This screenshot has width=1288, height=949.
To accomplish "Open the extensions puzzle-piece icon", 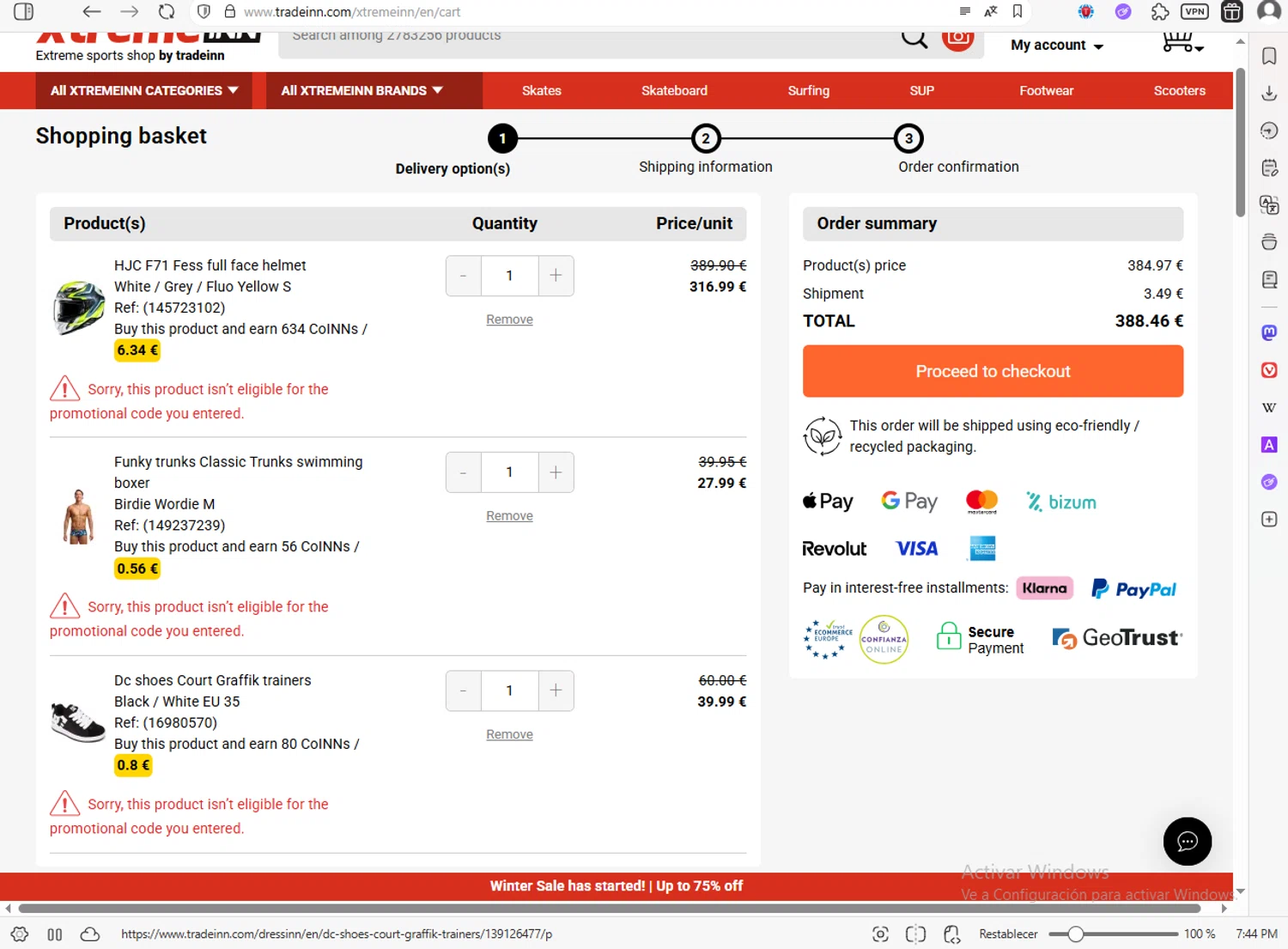I will click(x=1160, y=12).
